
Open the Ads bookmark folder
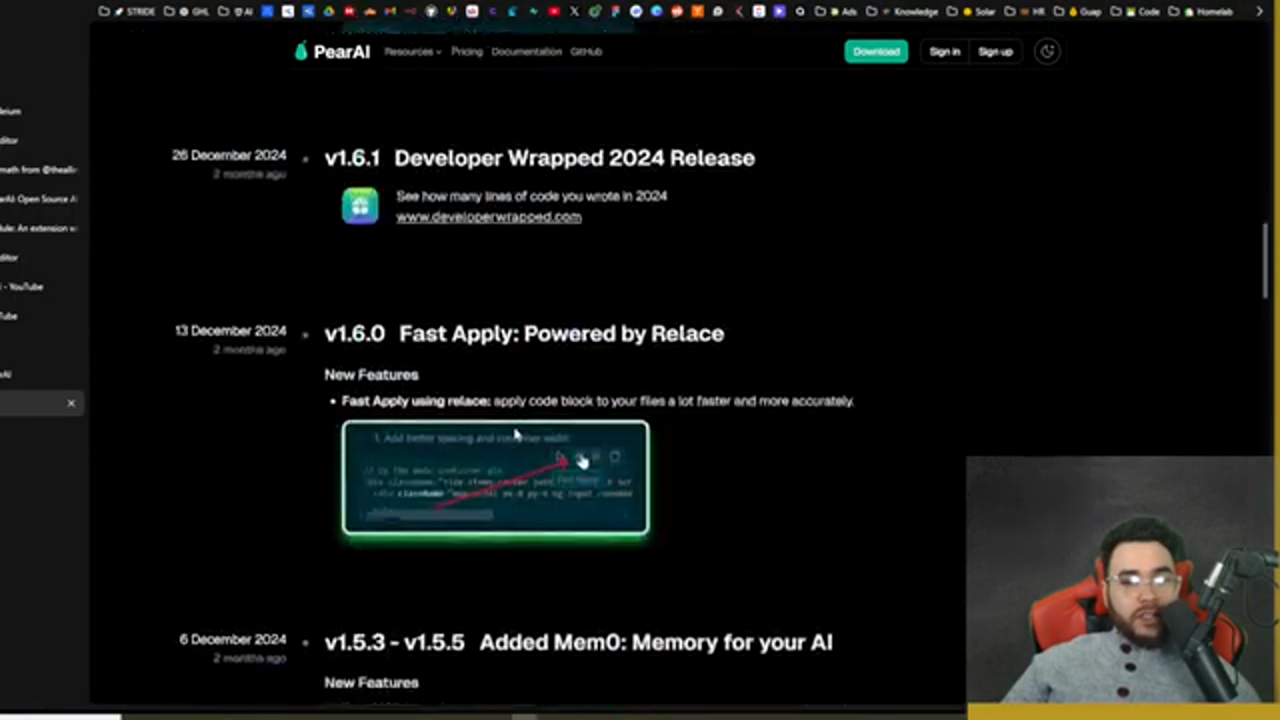coord(835,12)
